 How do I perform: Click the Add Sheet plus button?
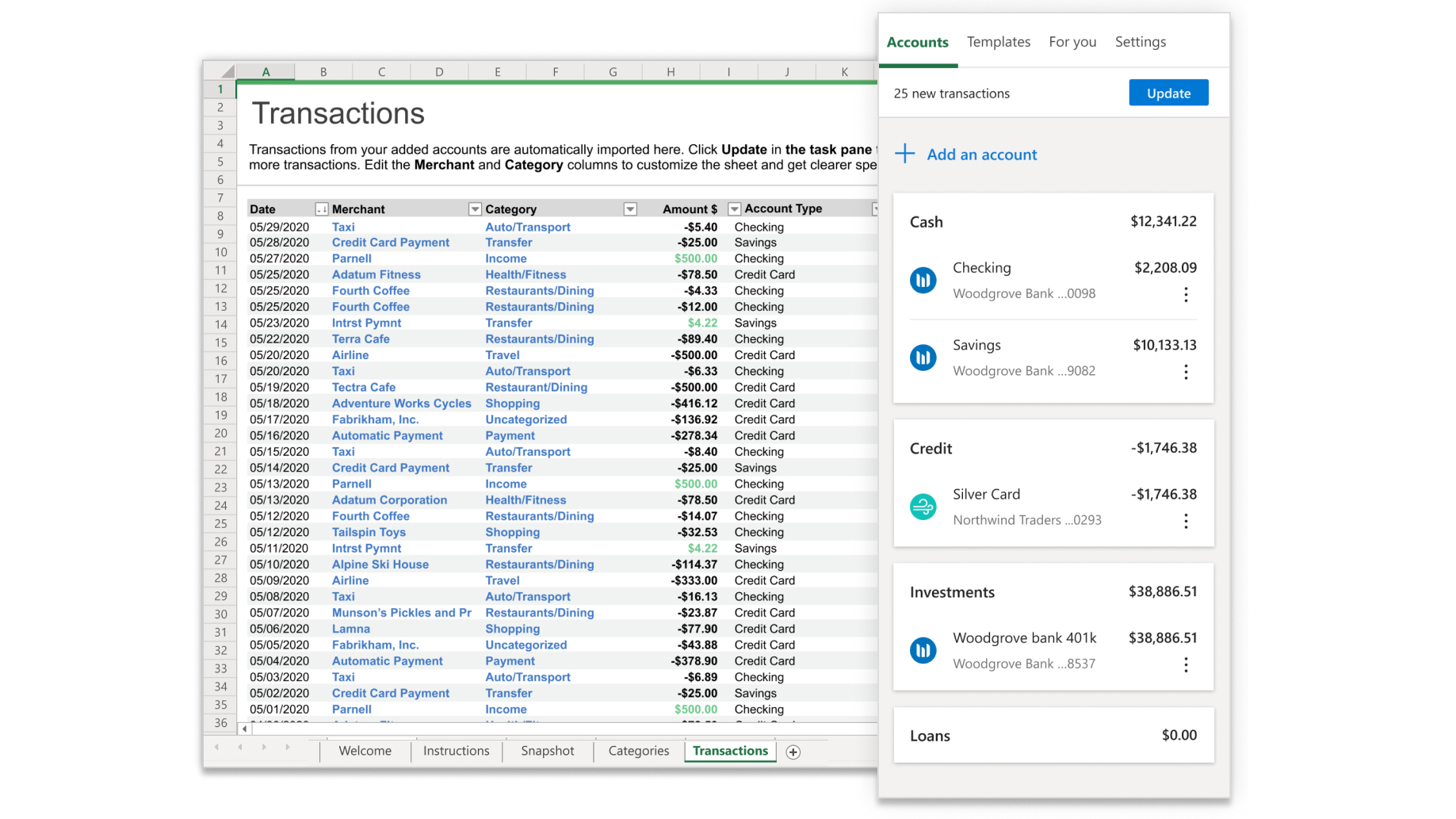click(x=793, y=752)
